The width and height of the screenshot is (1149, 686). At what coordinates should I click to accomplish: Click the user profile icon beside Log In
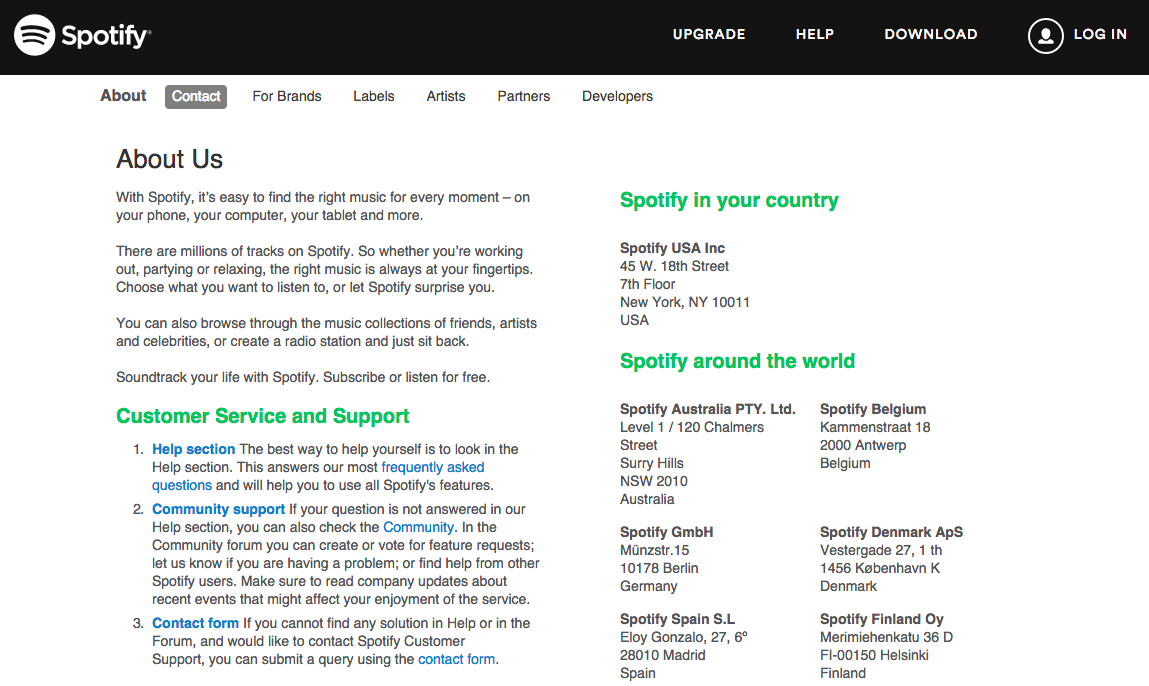click(1045, 36)
